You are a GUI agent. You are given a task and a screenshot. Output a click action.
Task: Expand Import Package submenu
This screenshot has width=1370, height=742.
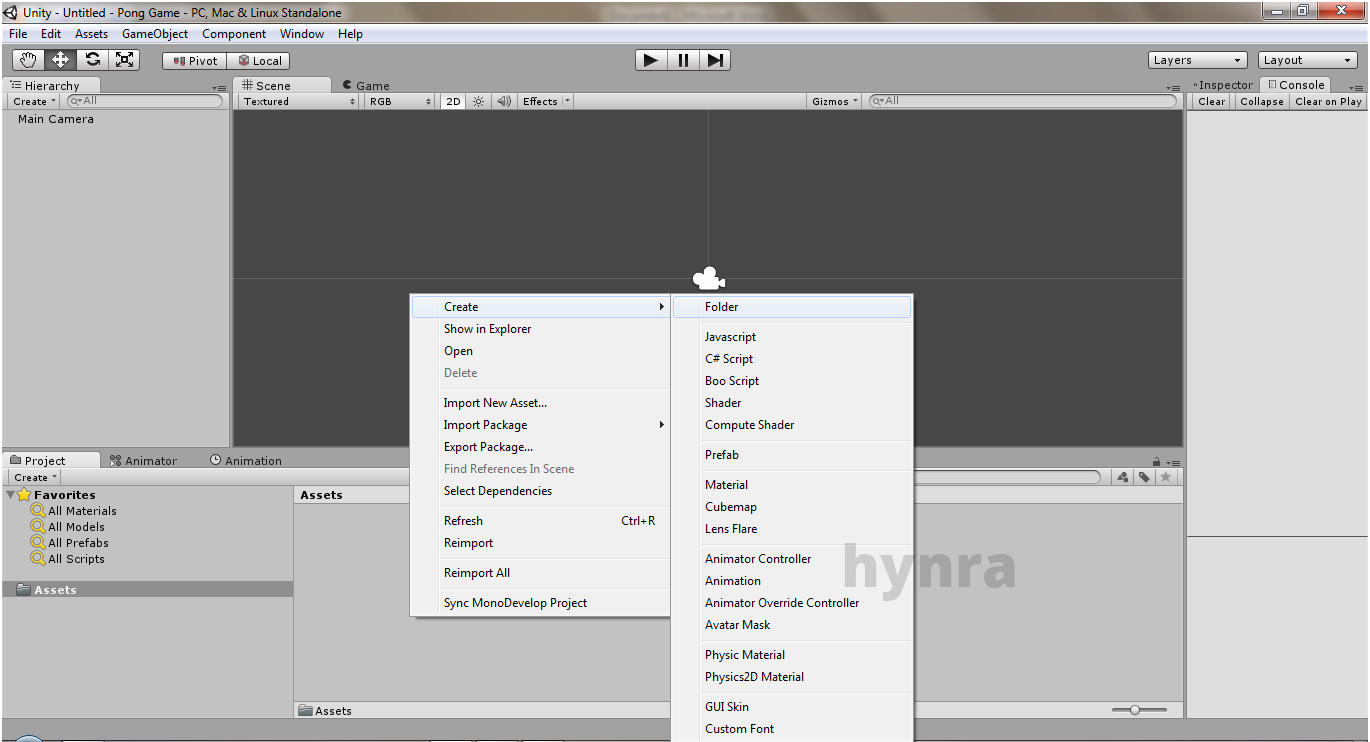point(541,425)
